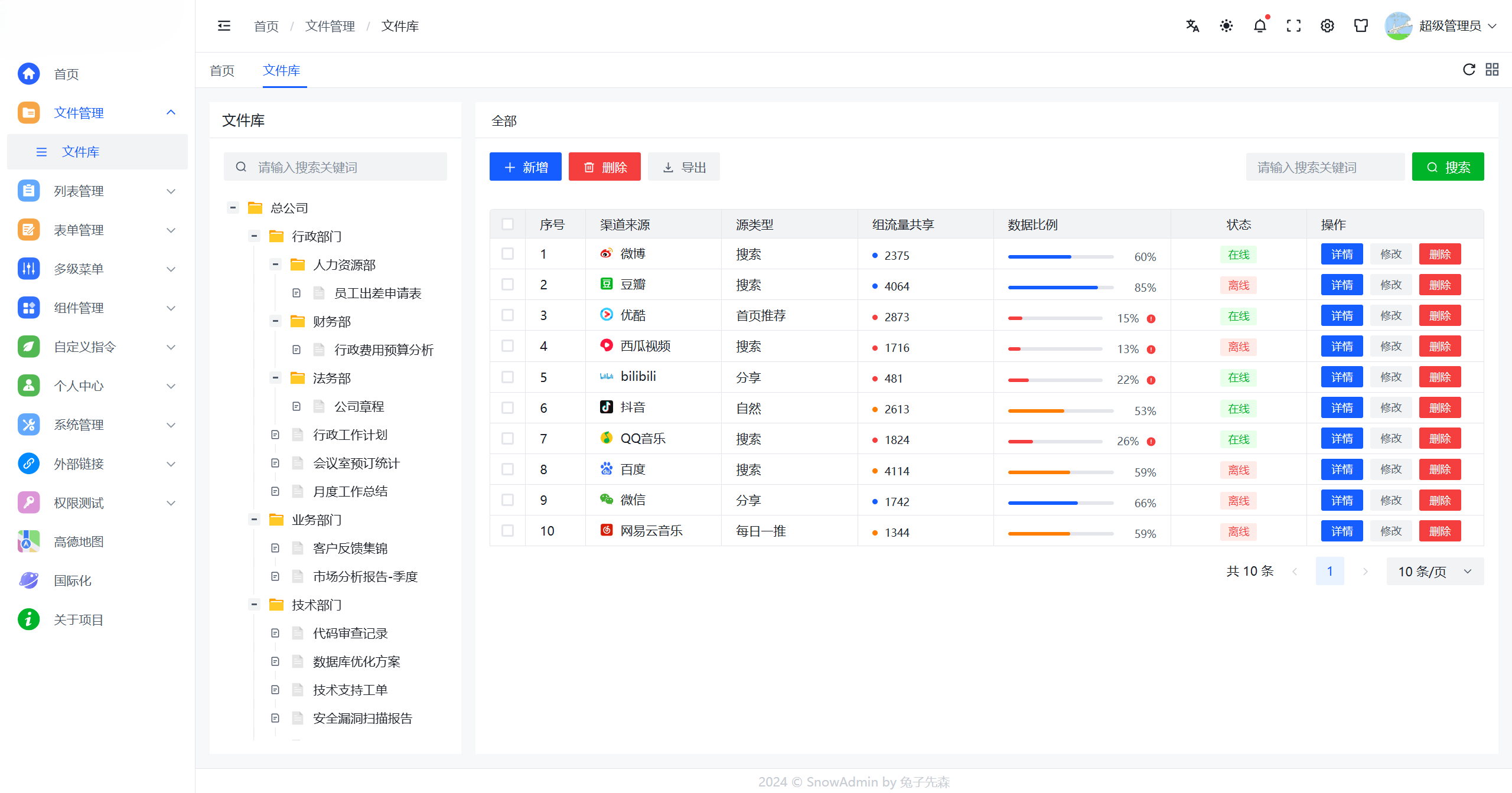Toggle dark mode via the brightness icon
The image size is (1512, 793).
tap(1226, 25)
